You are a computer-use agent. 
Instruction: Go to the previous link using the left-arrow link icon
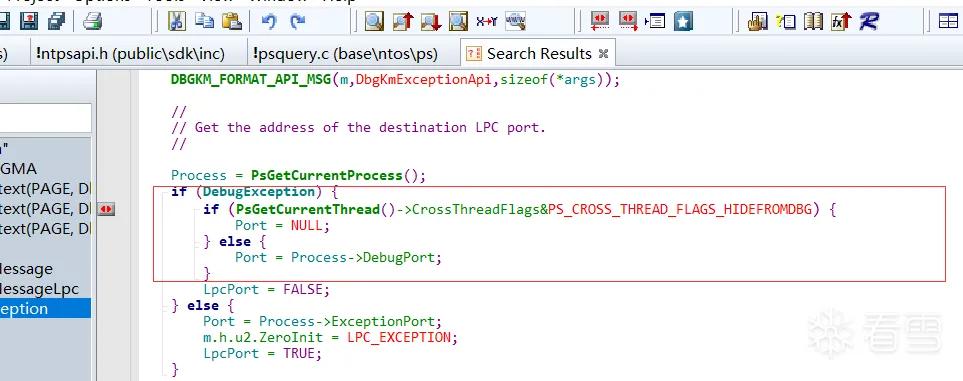pos(599,22)
